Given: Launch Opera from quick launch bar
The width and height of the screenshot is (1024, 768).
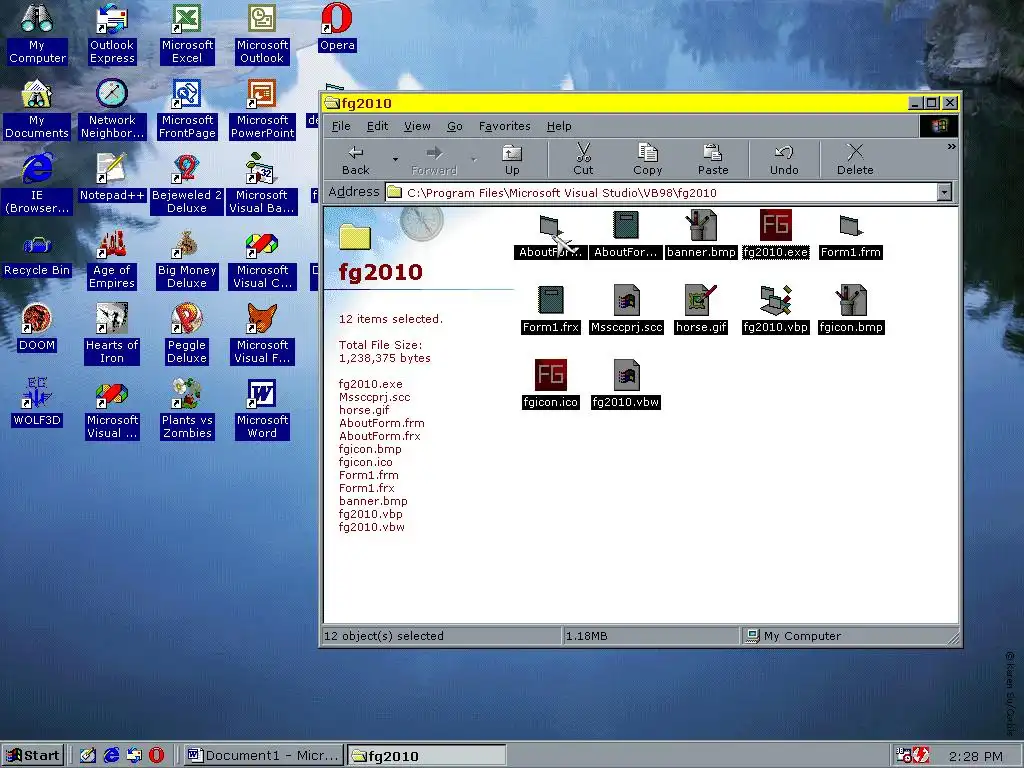Looking at the screenshot, I should (157, 756).
